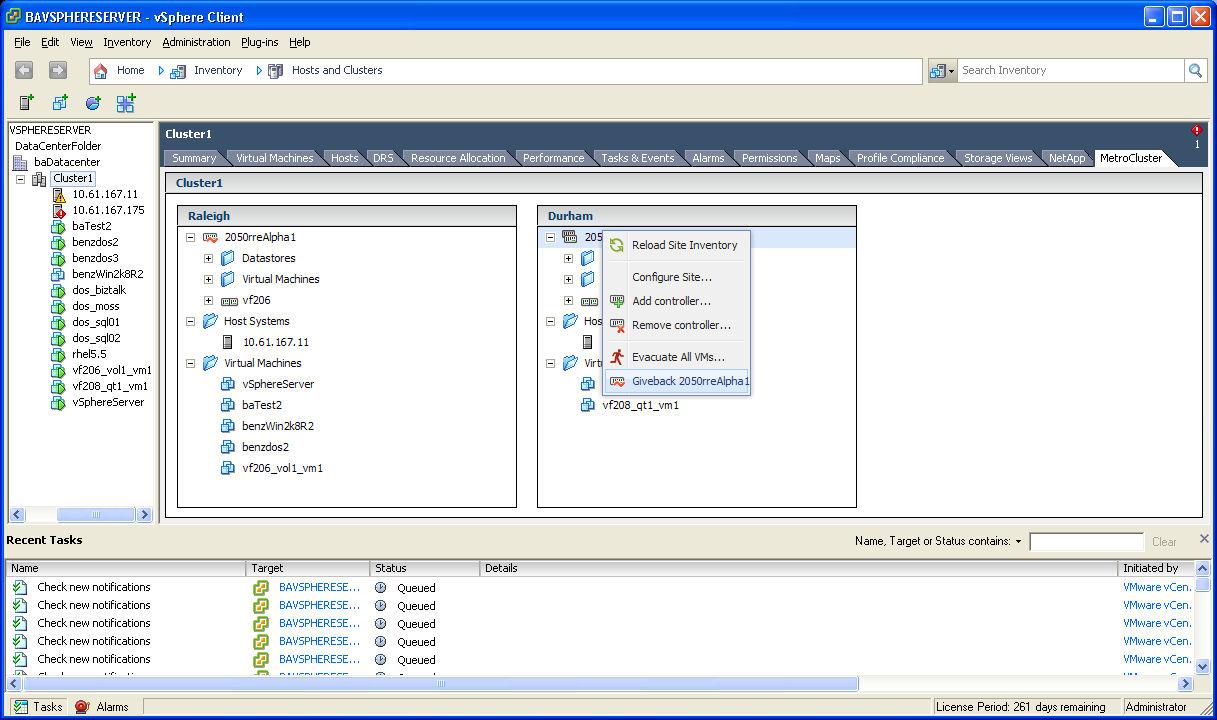This screenshot has width=1217, height=720.
Task: Open the Administration menu
Action: coord(196,42)
